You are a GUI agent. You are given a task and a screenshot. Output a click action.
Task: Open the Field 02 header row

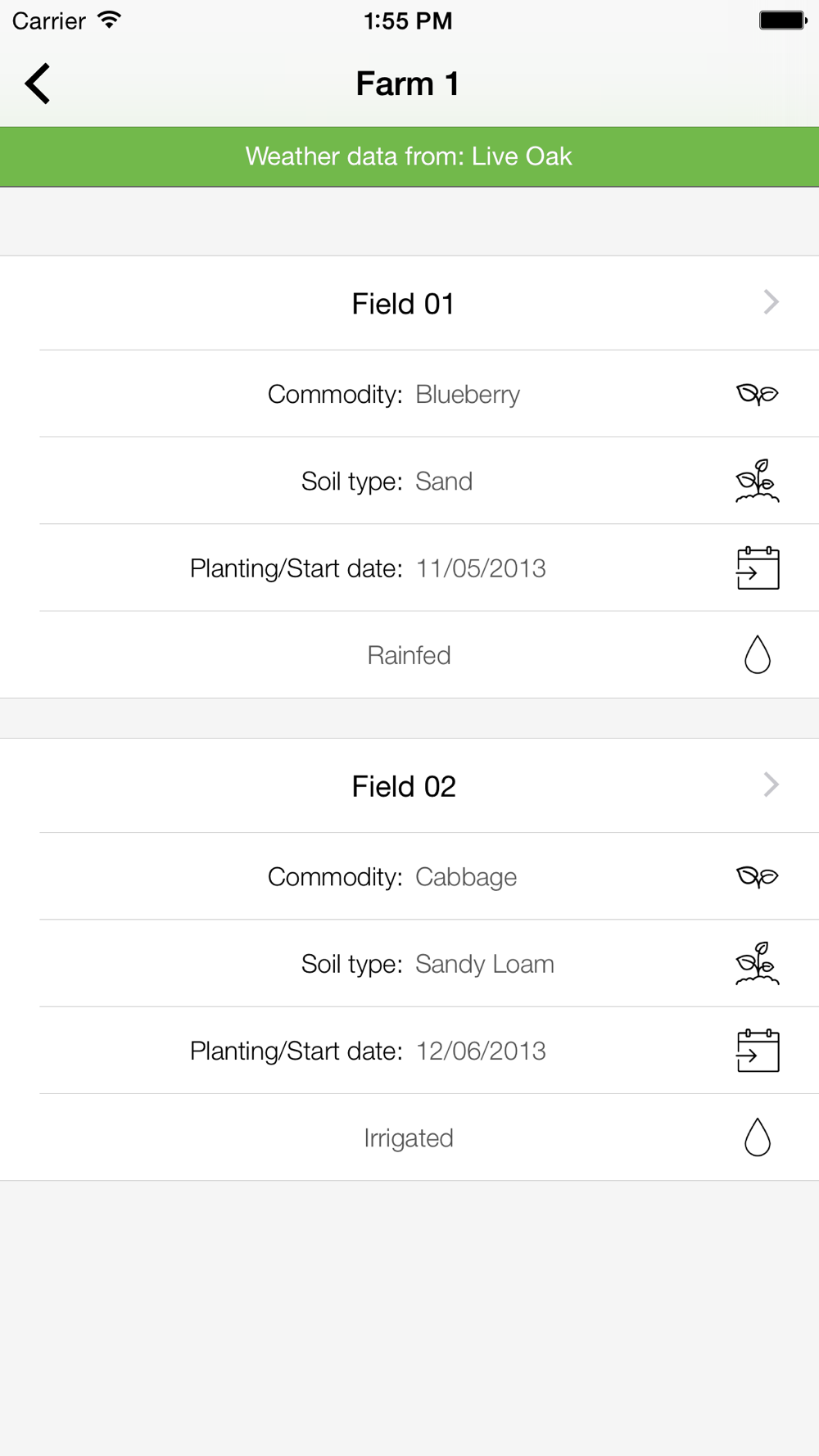[409, 785]
